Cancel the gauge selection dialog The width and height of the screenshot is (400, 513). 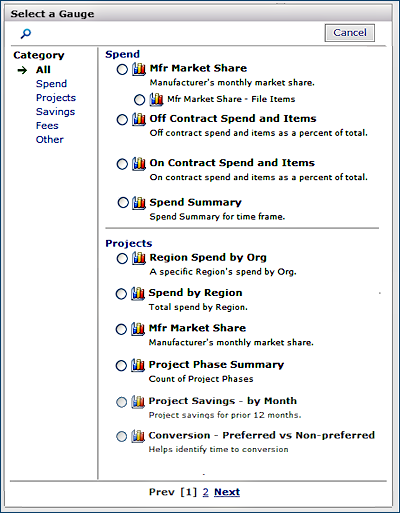coord(350,33)
